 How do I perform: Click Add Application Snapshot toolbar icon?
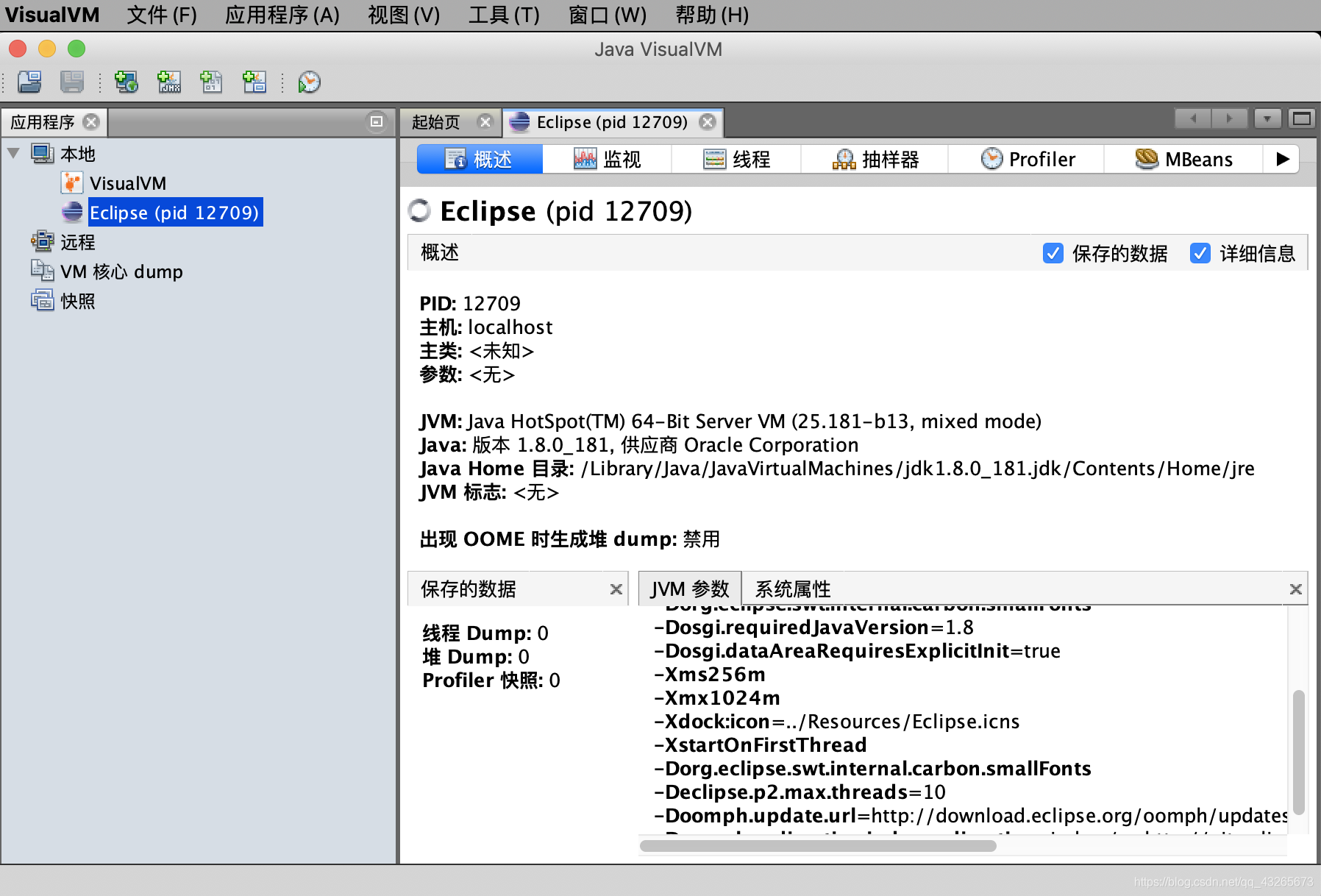(x=254, y=82)
